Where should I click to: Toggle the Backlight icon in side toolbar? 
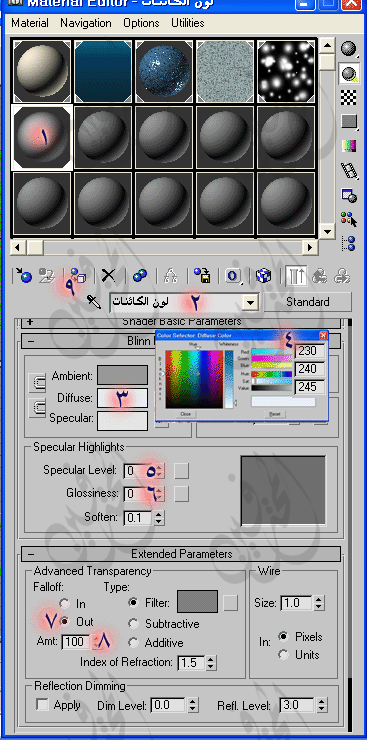[x=349, y=74]
